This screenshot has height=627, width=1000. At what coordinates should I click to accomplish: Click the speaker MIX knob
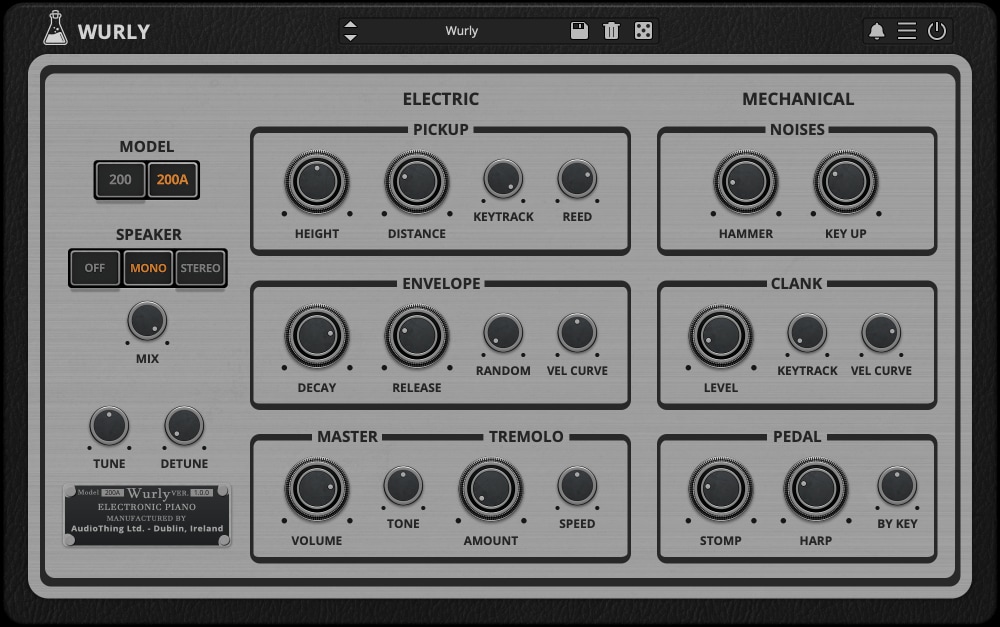[x=147, y=321]
